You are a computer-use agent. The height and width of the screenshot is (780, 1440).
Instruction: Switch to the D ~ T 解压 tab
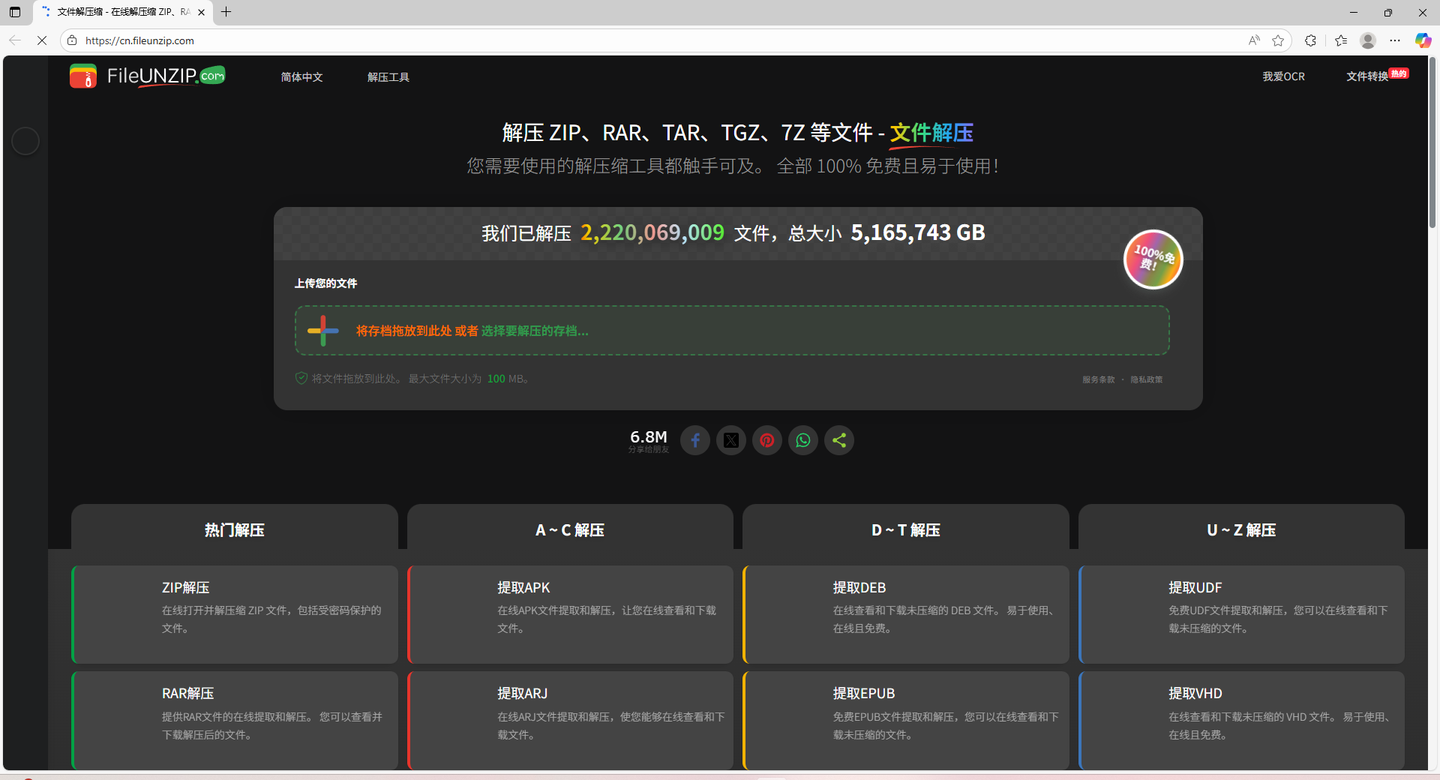[x=905, y=528]
